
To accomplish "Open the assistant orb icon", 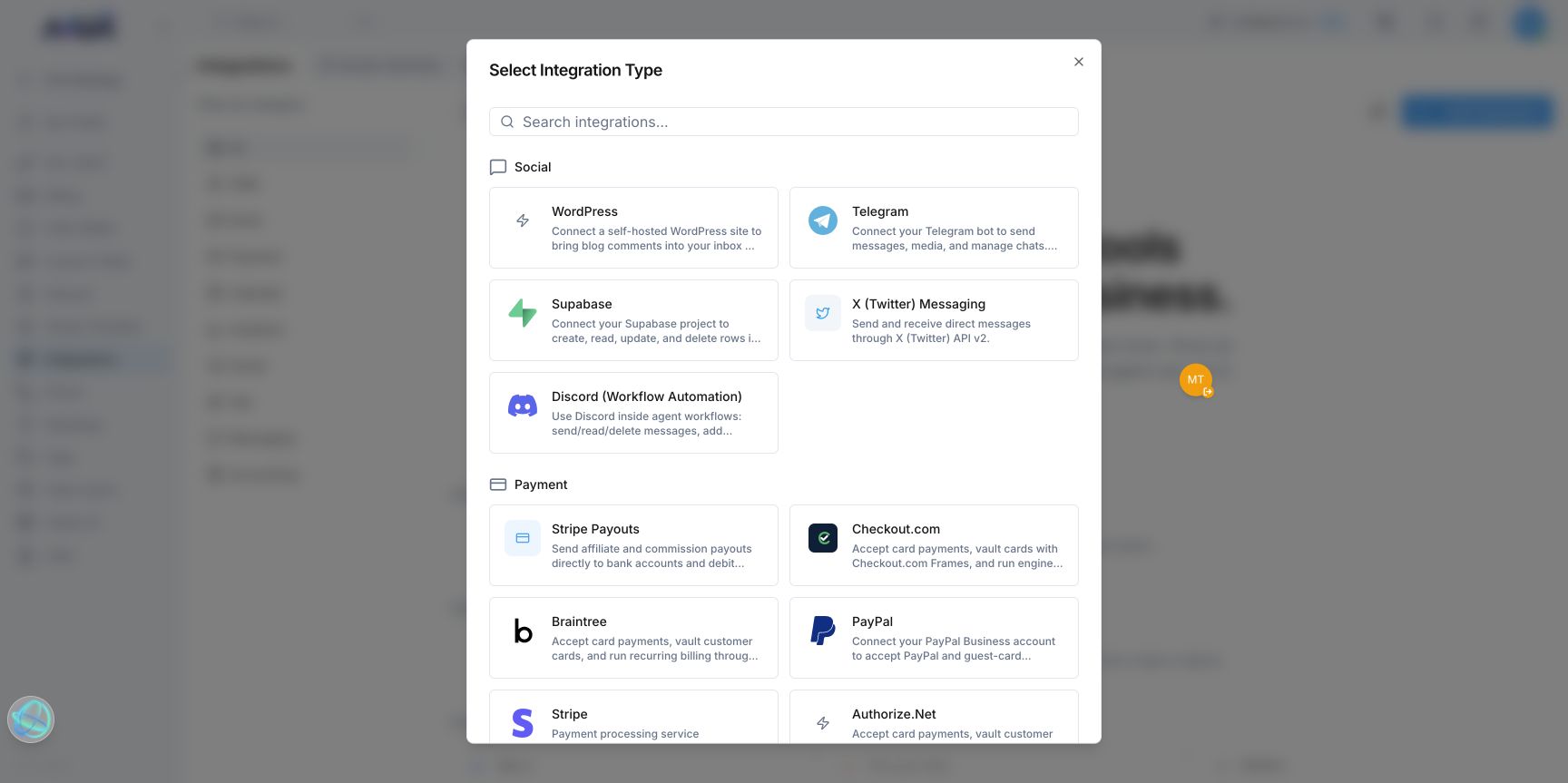I will click(31, 719).
